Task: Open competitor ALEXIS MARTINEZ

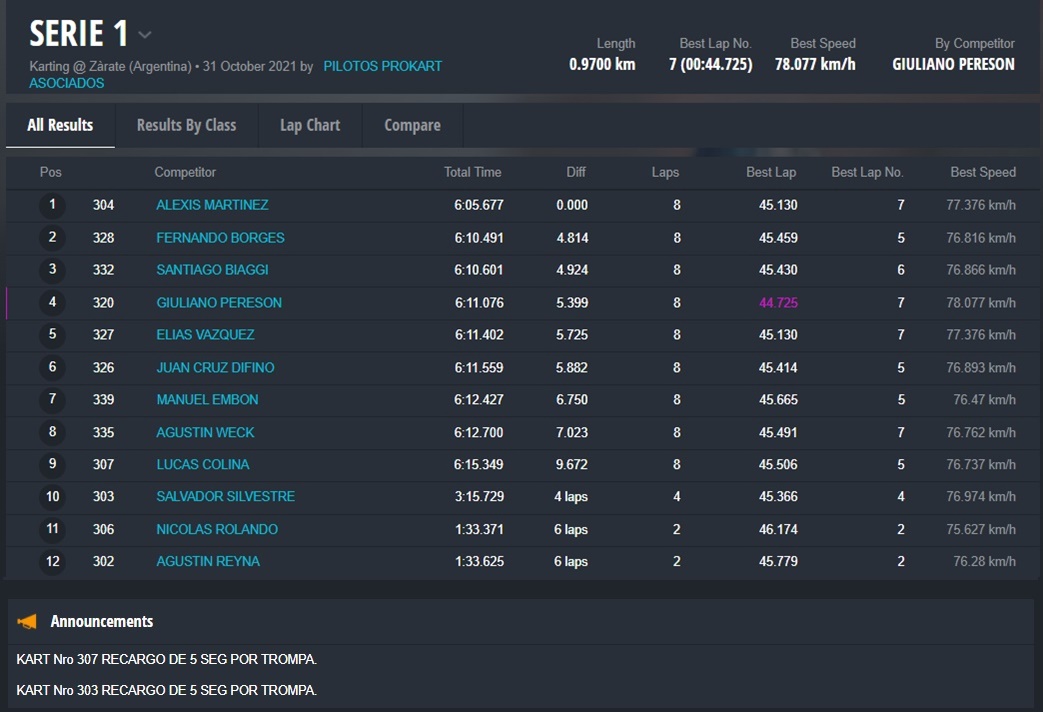Action: pos(212,205)
